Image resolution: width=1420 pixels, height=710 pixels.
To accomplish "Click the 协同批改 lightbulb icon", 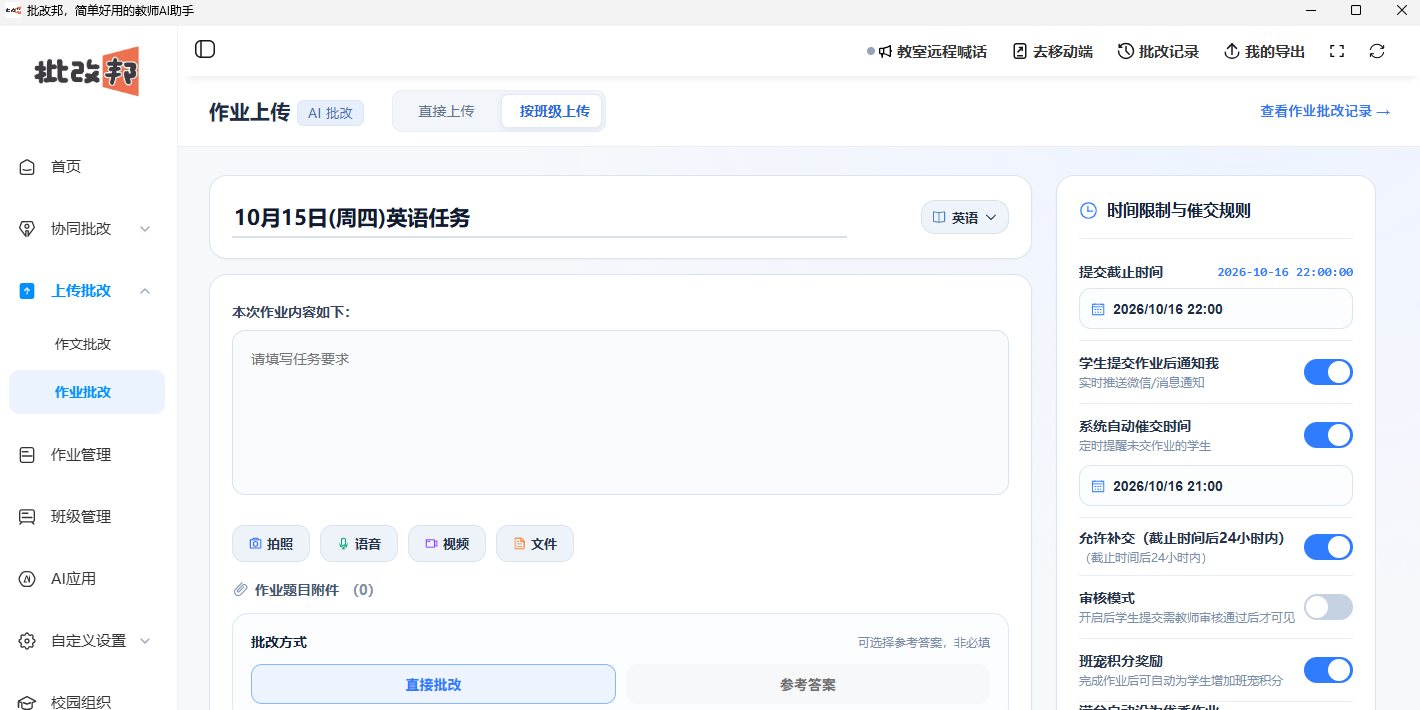I will click(27, 229).
